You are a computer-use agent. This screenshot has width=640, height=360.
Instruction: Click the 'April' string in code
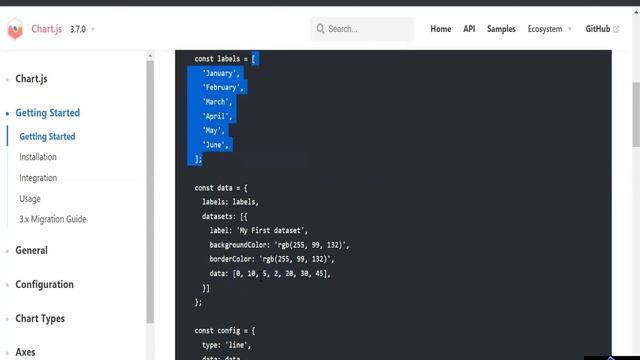click(x=217, y=116)
